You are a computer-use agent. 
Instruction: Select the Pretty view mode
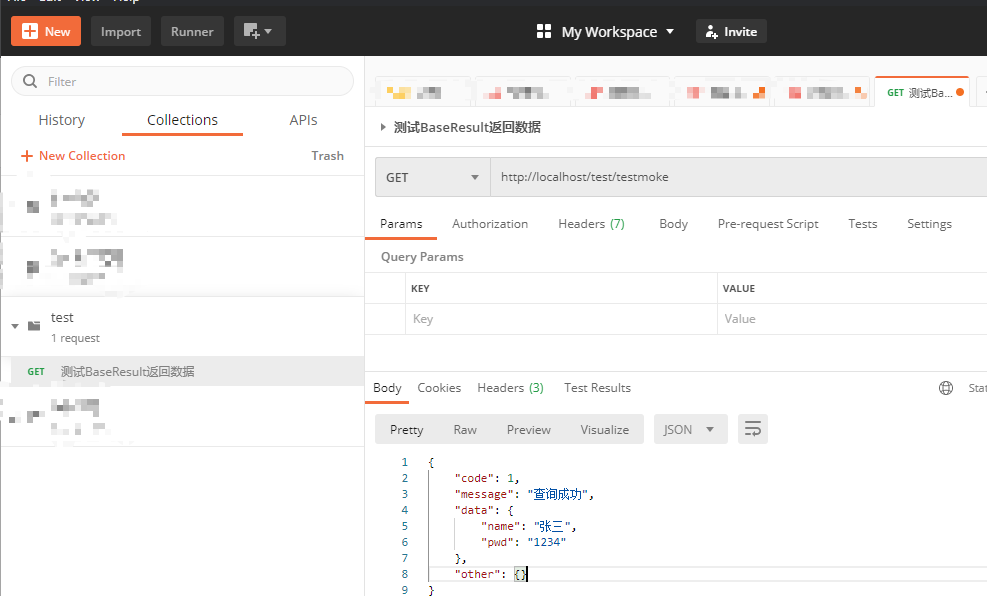point(407,429)
